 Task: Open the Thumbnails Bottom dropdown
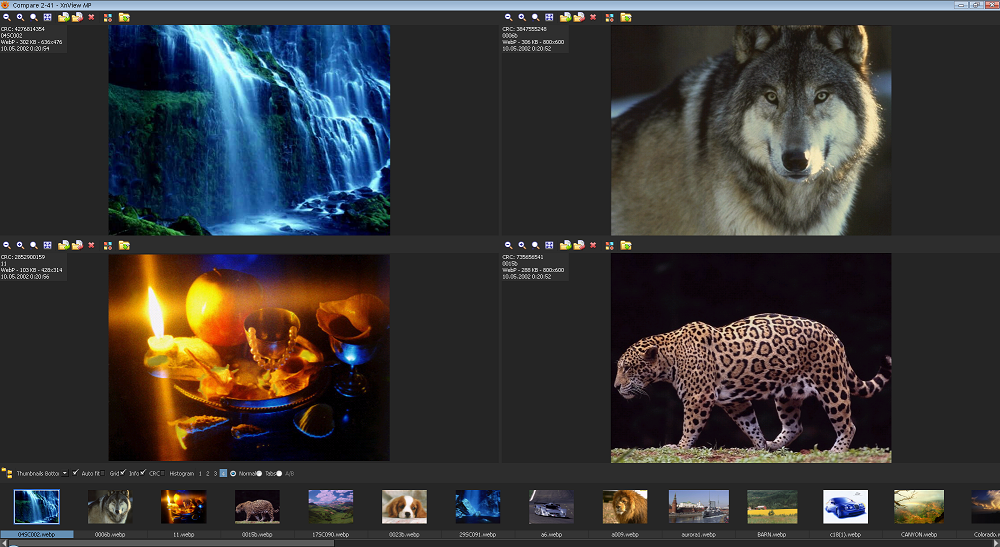point(38,473)
